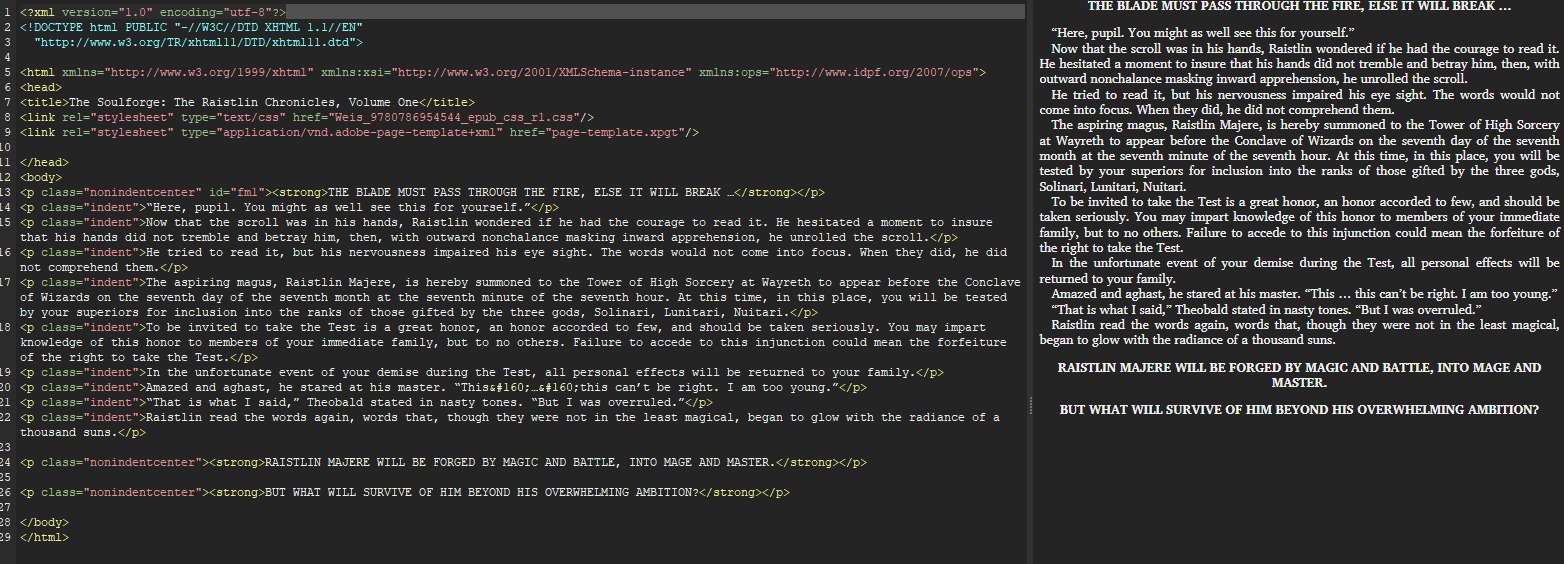Click the opening head tag in code
Viewport: 1564px width, 564px height.
coord(41,87)
